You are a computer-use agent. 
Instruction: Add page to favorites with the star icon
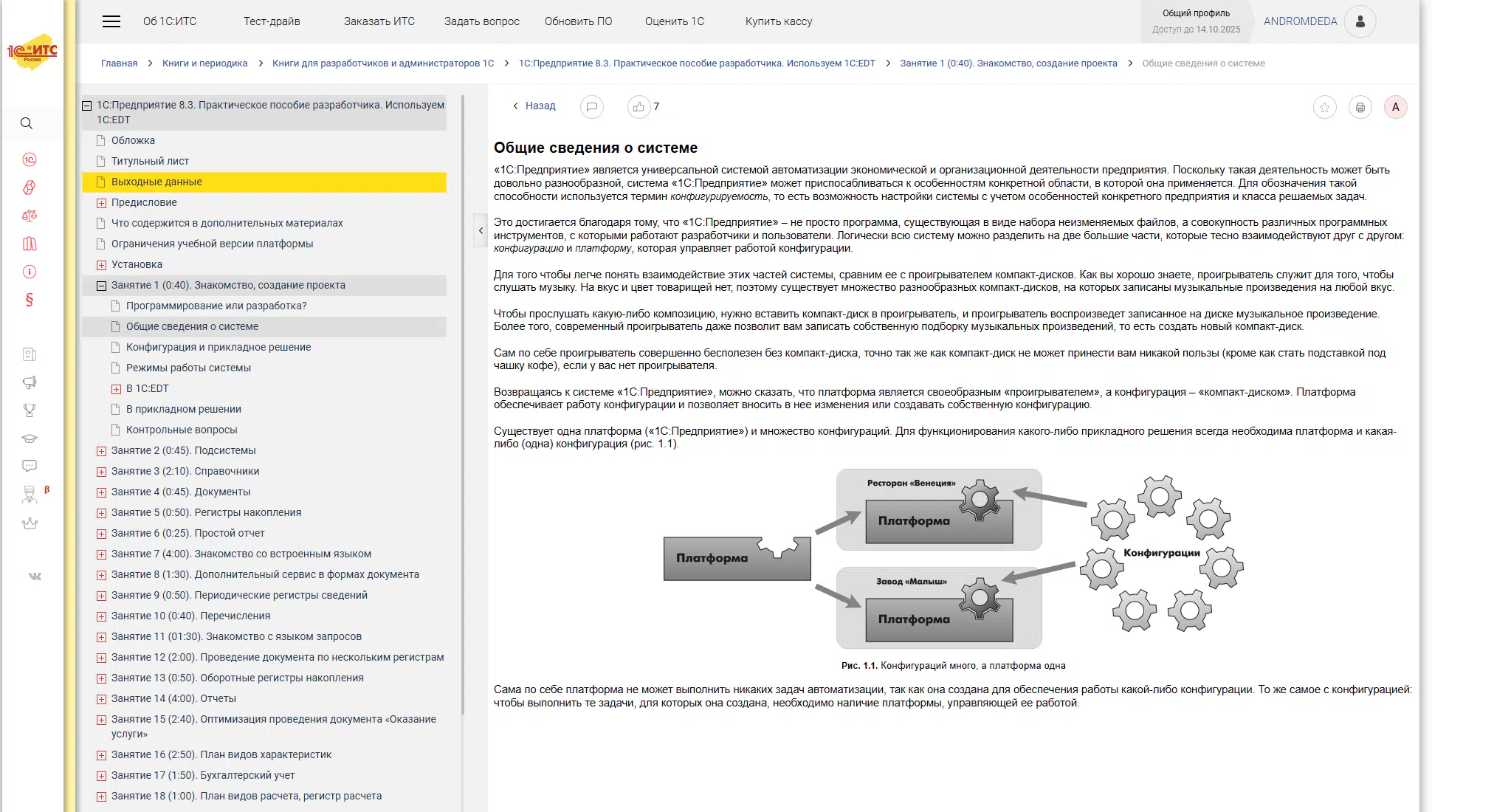[x=1324, y=108]
